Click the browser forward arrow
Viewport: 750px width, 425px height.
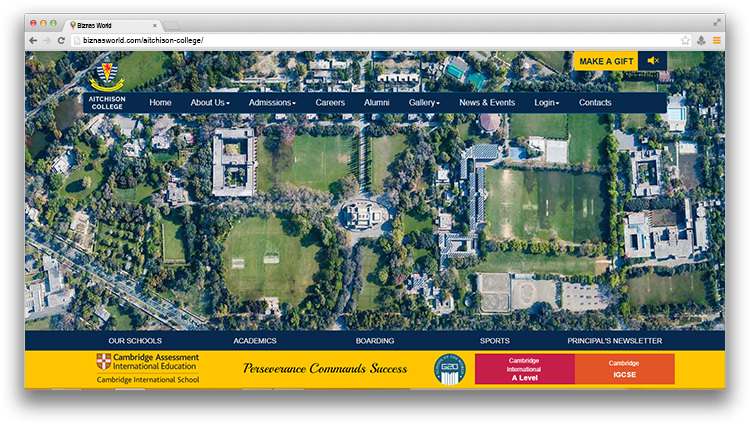tap(47, 41)
